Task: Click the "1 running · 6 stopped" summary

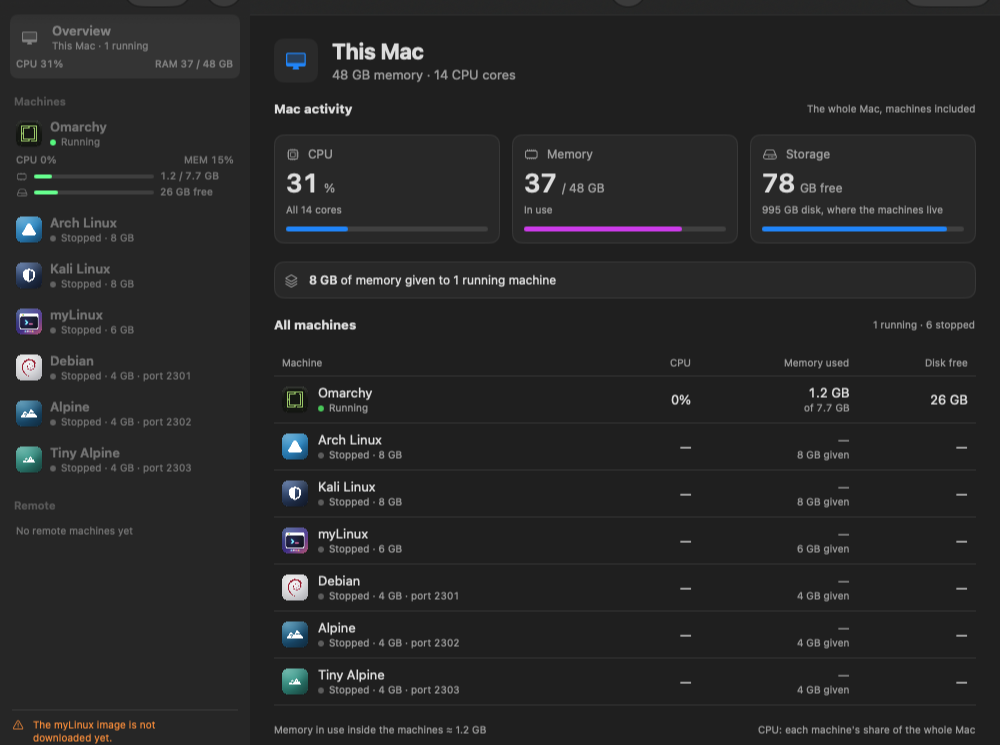Action: [x=923, y=325]
